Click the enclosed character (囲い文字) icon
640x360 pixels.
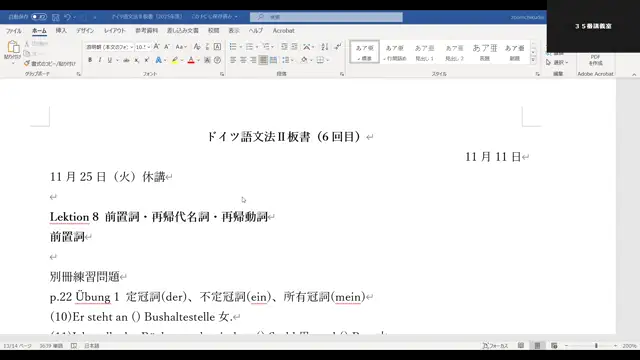(217, 60)
